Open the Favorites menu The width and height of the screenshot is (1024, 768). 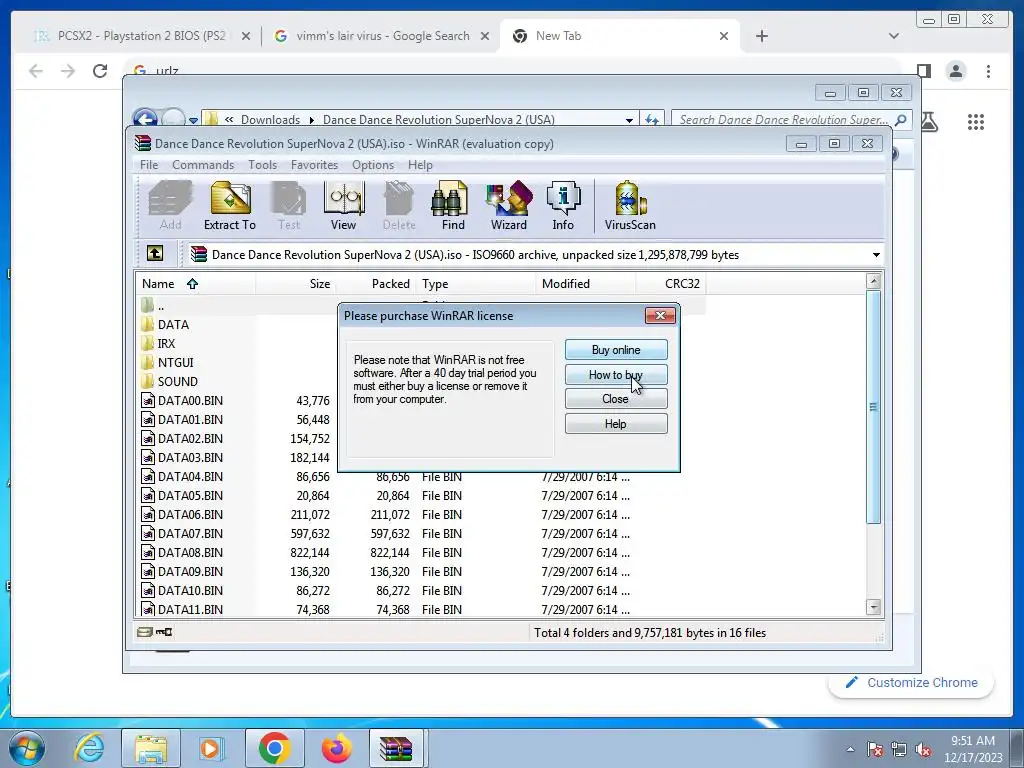pyautogui.click(x=314, y=165)
